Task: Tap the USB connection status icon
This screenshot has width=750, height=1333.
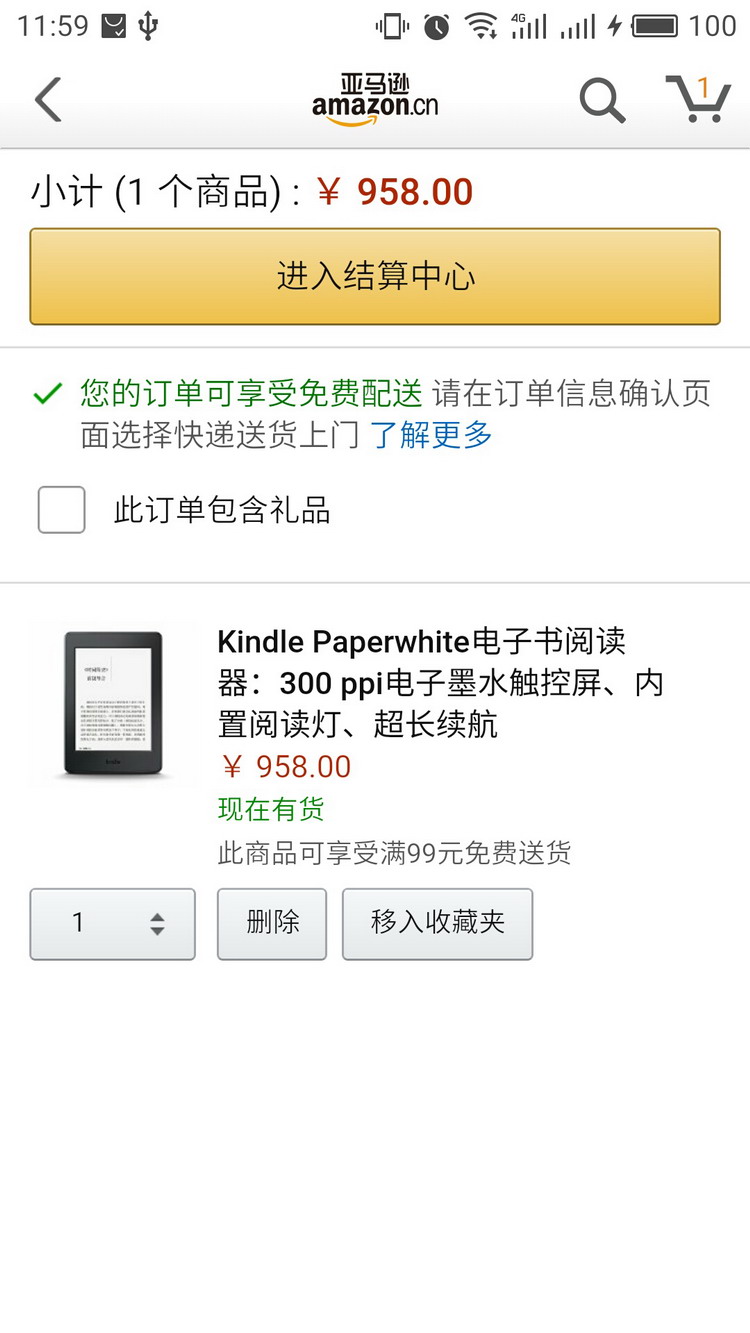Action: pyautogui.click(x=148, y=26)
